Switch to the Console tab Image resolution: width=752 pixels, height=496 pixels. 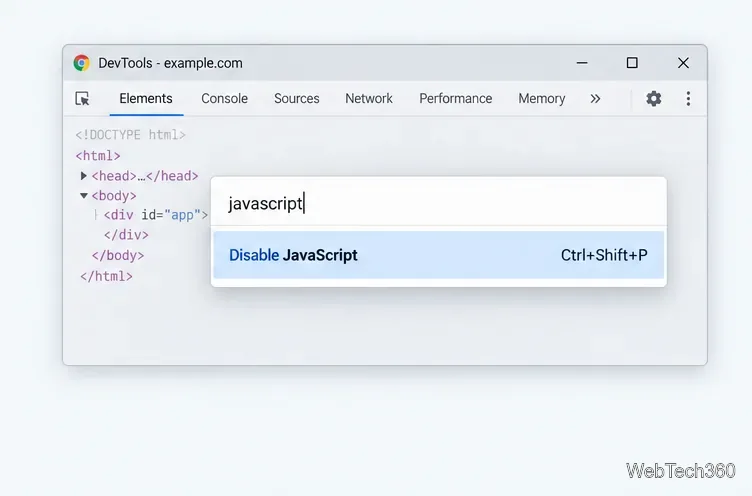click(224, 99)
